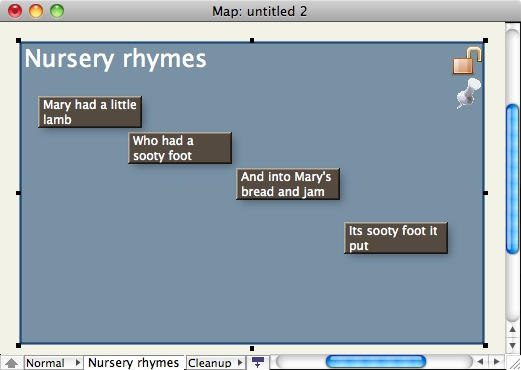Select 'And into Mary's bread and jam' note
Screen dimensions: 521x370
coord(288,184)
